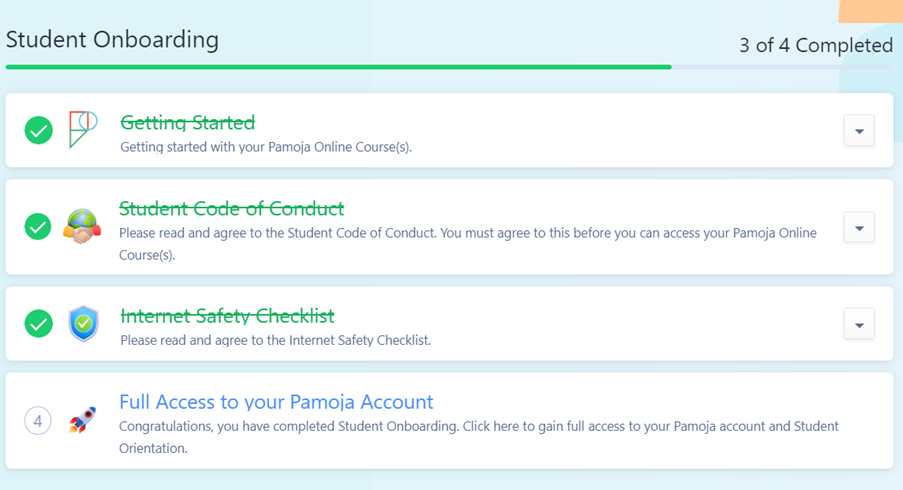Click the step 4 number circle
The image size is (903, 490).
coord(38,421)
